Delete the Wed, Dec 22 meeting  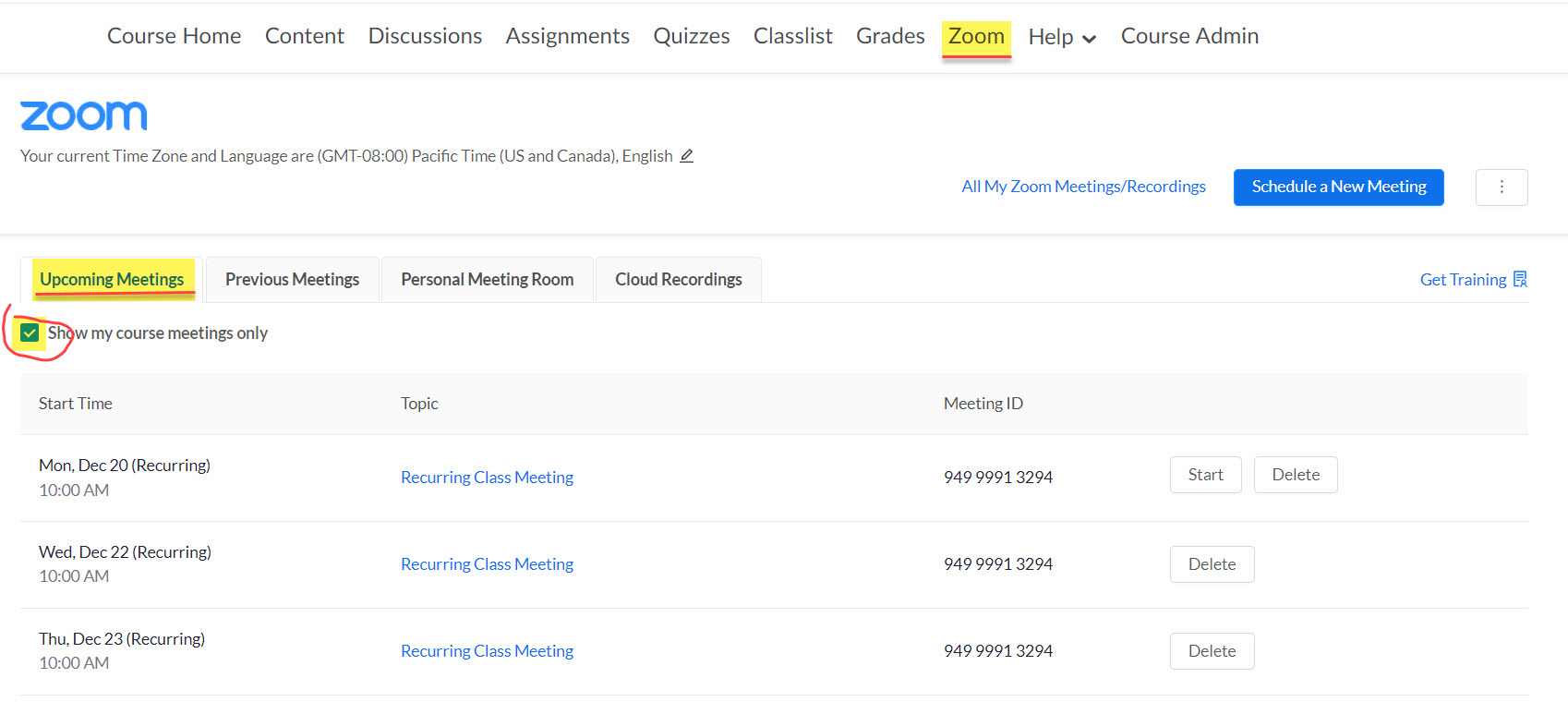[x=1212, y=564]
